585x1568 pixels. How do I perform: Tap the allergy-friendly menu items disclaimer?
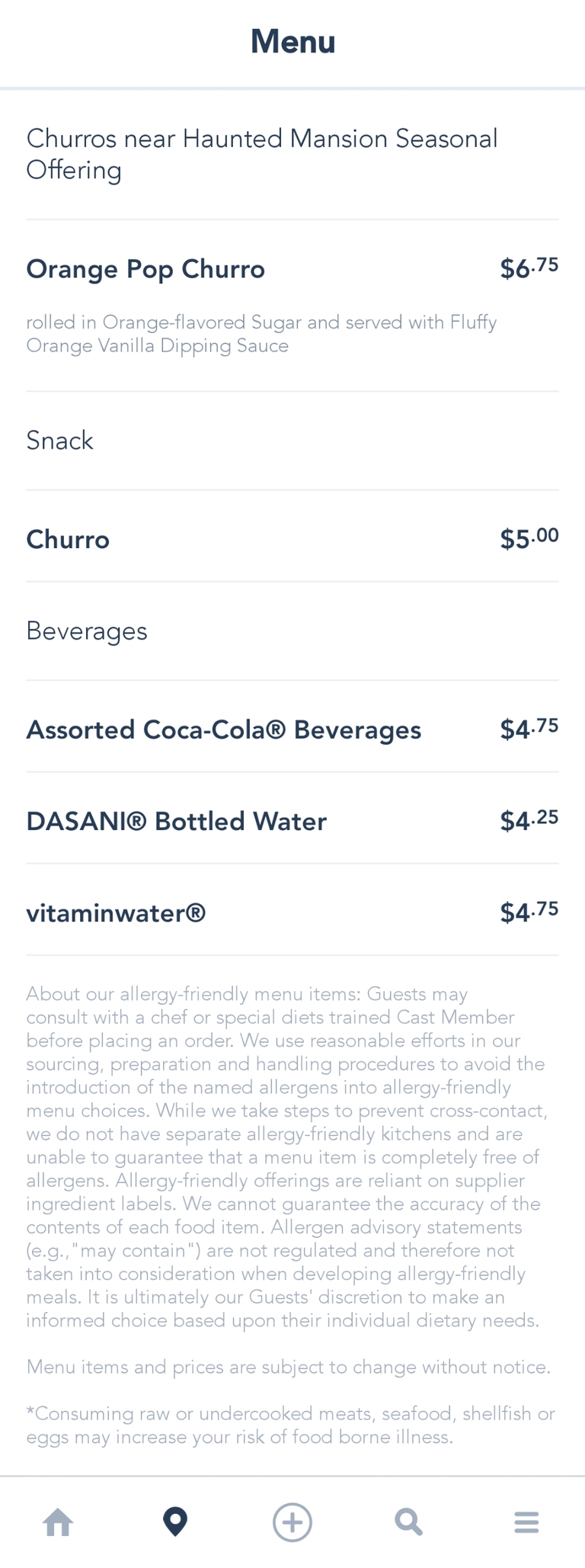(x=286, y=1157)
